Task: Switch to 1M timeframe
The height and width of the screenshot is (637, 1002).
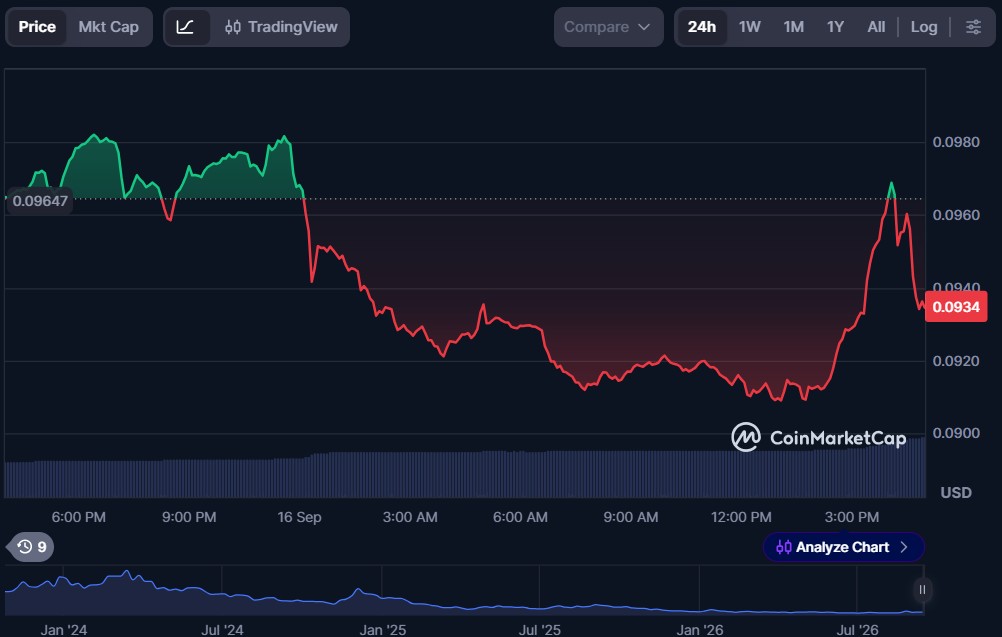Action: 794,27
